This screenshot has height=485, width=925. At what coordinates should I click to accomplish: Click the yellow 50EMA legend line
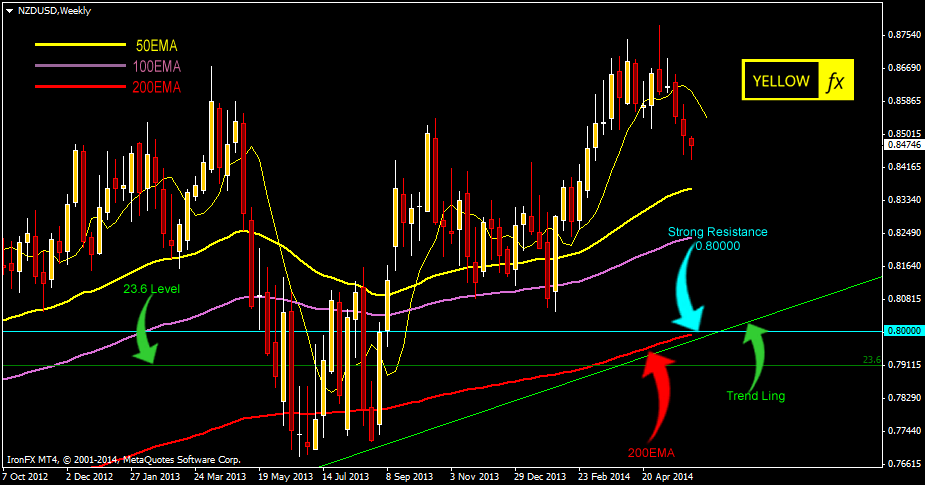pos(74,46)
